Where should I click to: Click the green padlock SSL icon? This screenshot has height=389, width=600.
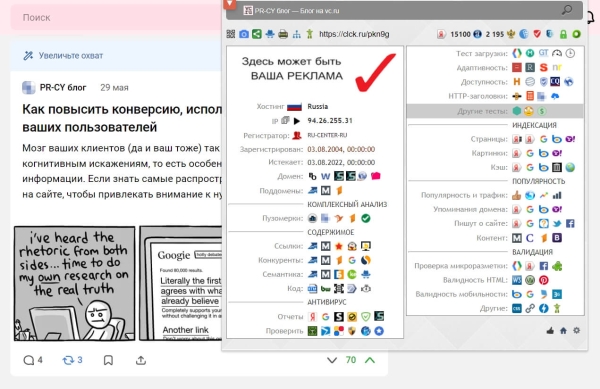[563, 34]
